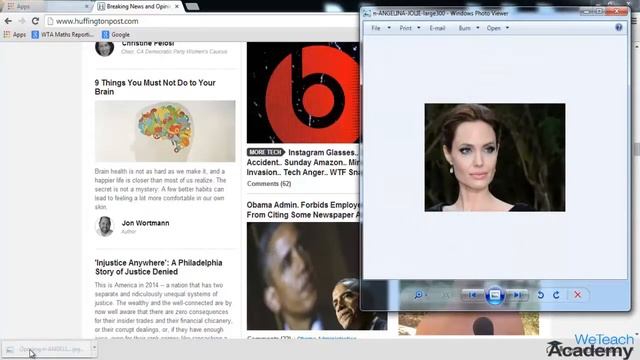640x360 pixels.
Task: Delete the image with red X
Action: pos(578,295)
